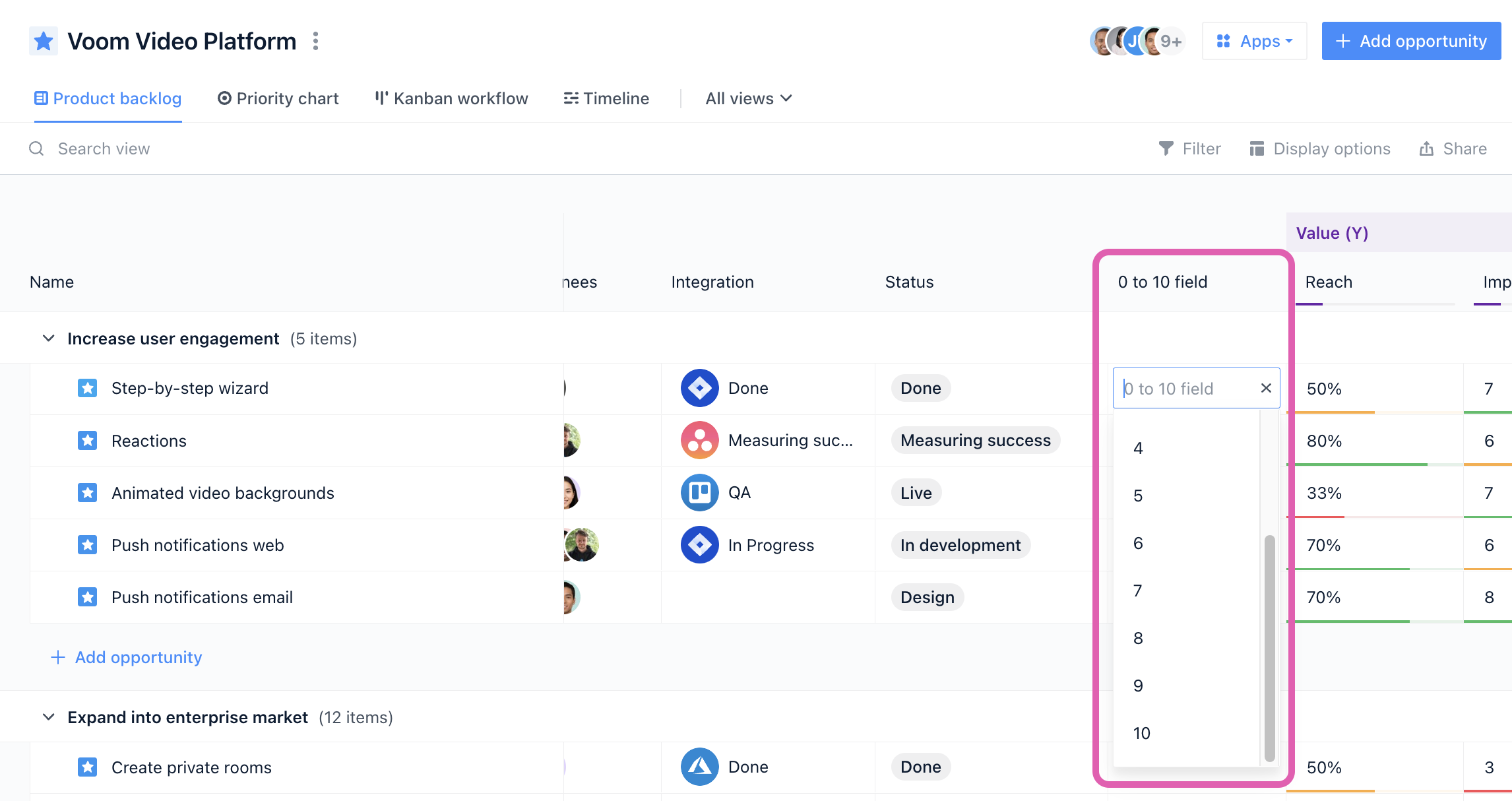Click the 33% Reach value for Animated video backgrounds
The image size is (1512, 801).
1324,493
